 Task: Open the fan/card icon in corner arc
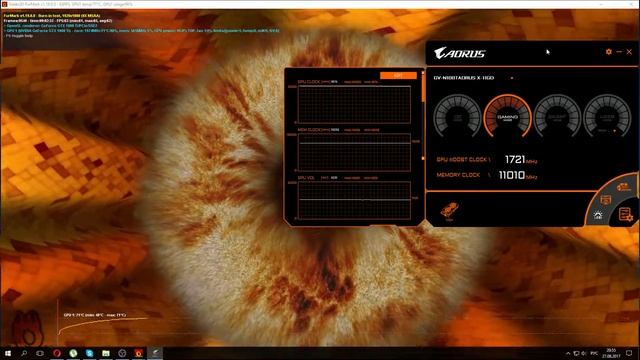623,187
